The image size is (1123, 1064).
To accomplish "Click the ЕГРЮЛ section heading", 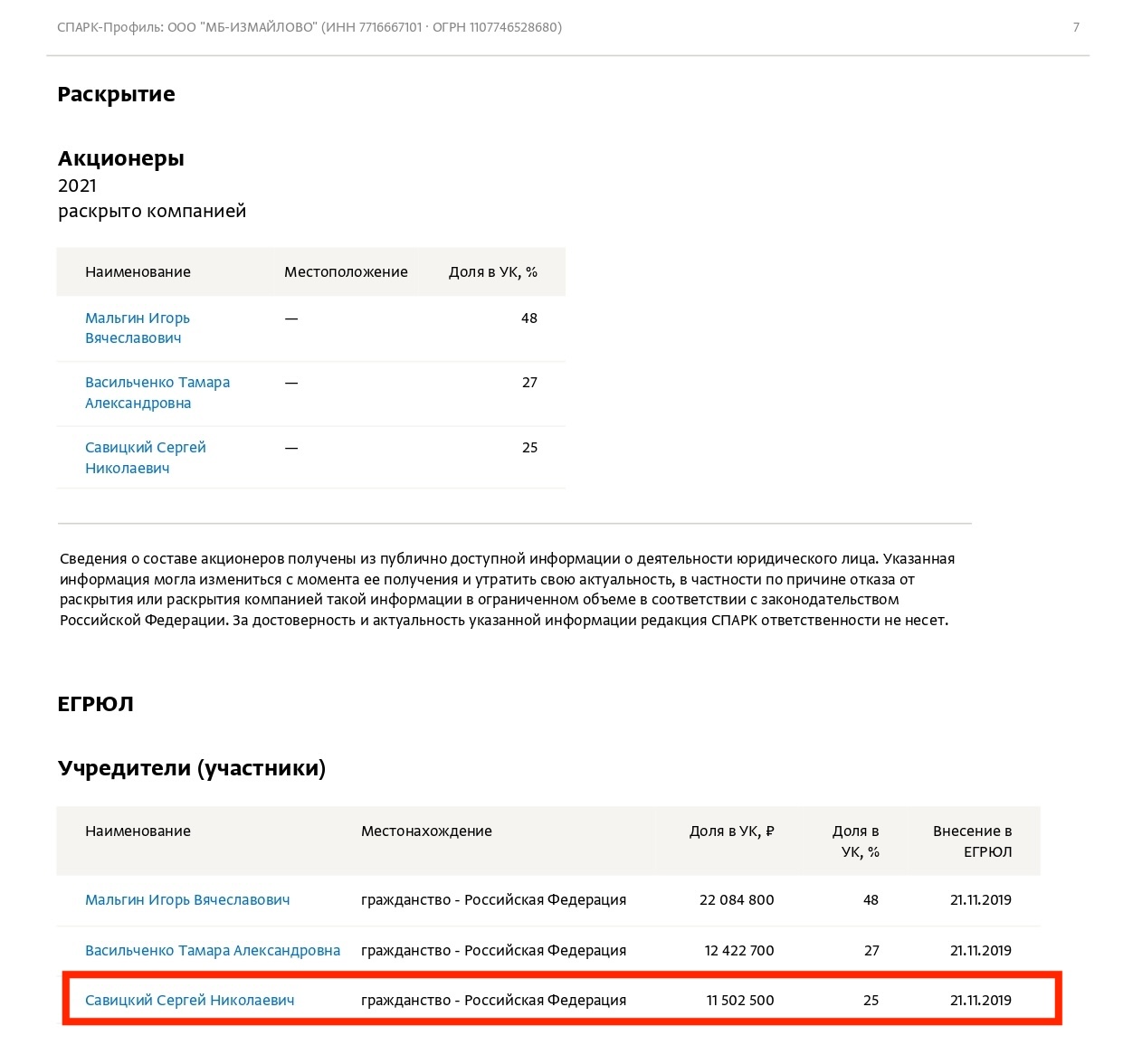I will coord(95,704).
